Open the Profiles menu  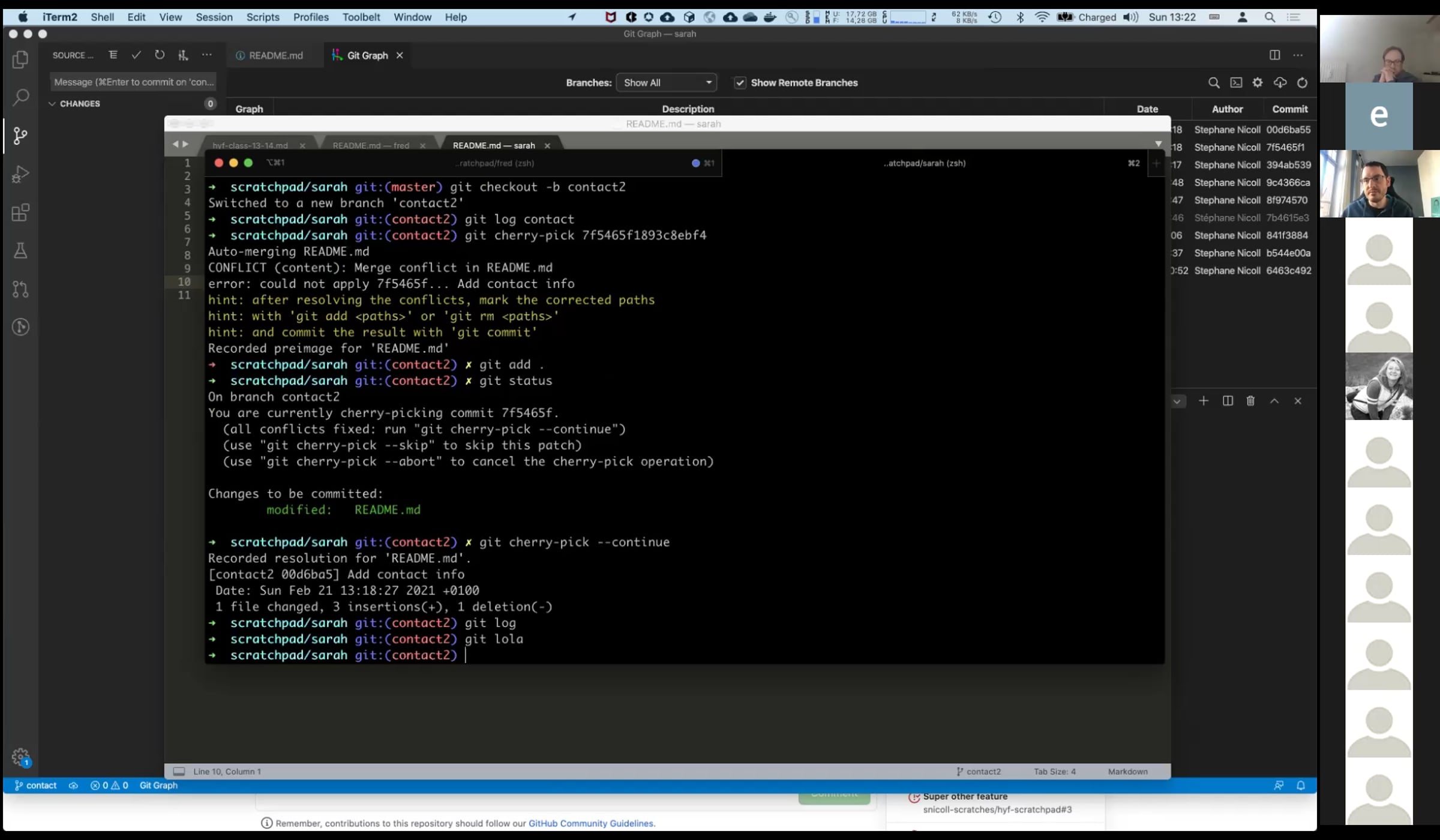click(311, 17)
